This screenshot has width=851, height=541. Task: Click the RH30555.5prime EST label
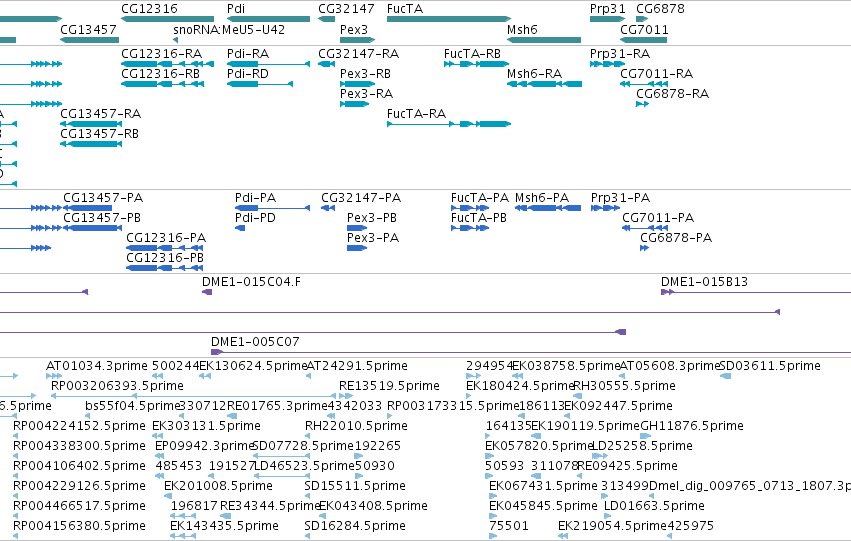(x=625, y=386)
